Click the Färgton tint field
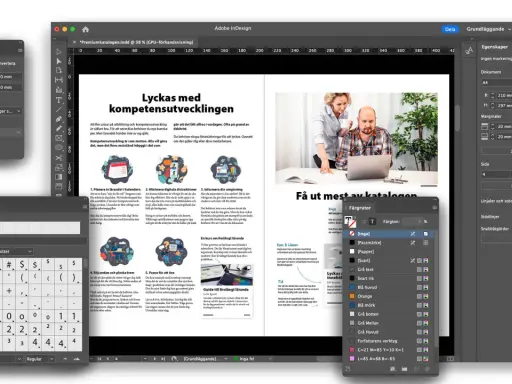This screenshot has width=512, height=384. point(412,221)
